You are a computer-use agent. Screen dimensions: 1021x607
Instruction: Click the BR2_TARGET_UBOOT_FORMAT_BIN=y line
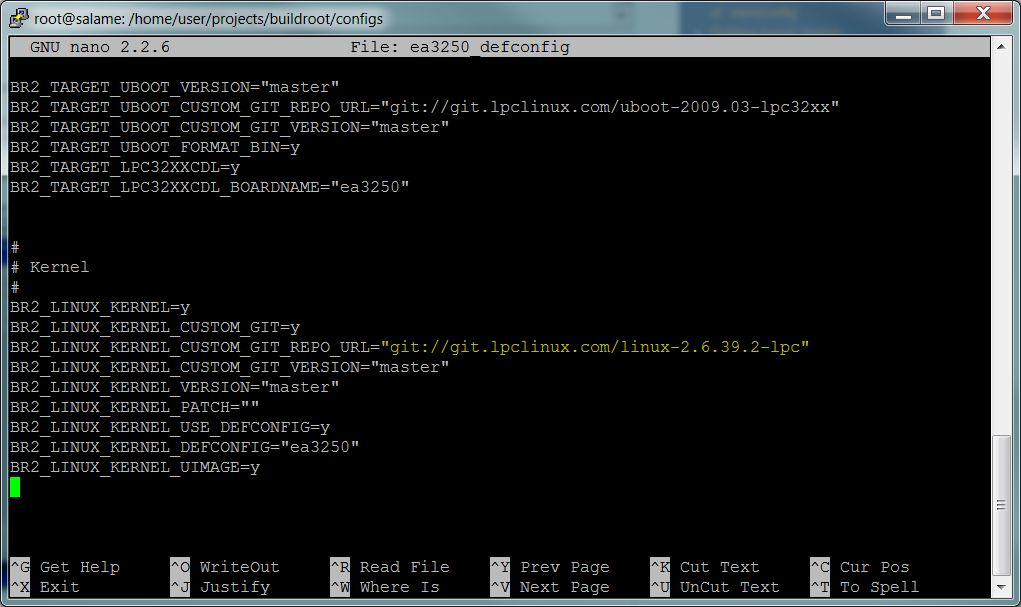(x=155, y=147)
